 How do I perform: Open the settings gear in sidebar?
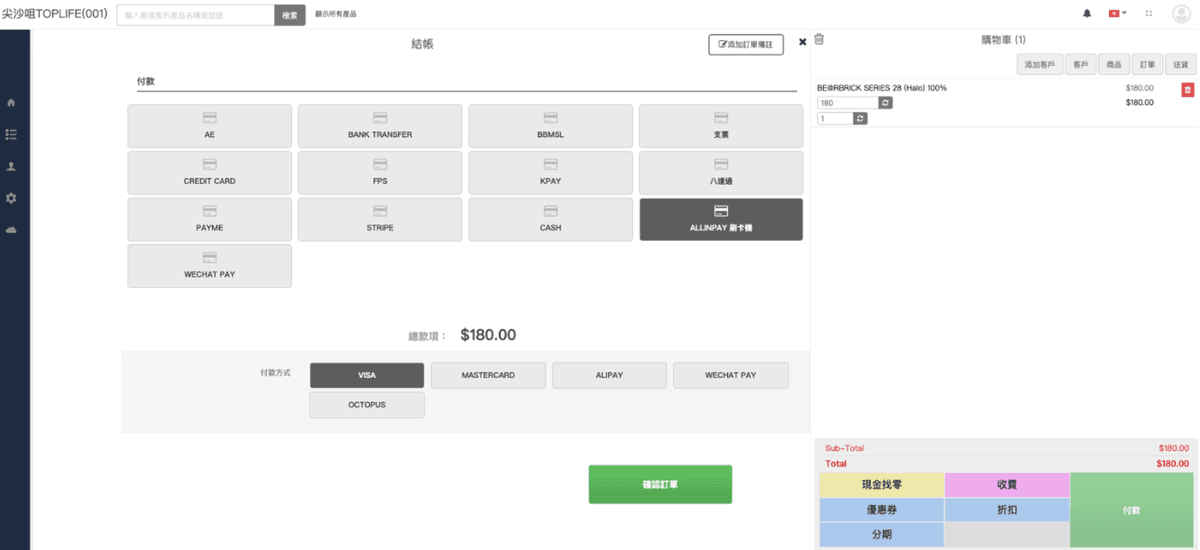point(11,198)
